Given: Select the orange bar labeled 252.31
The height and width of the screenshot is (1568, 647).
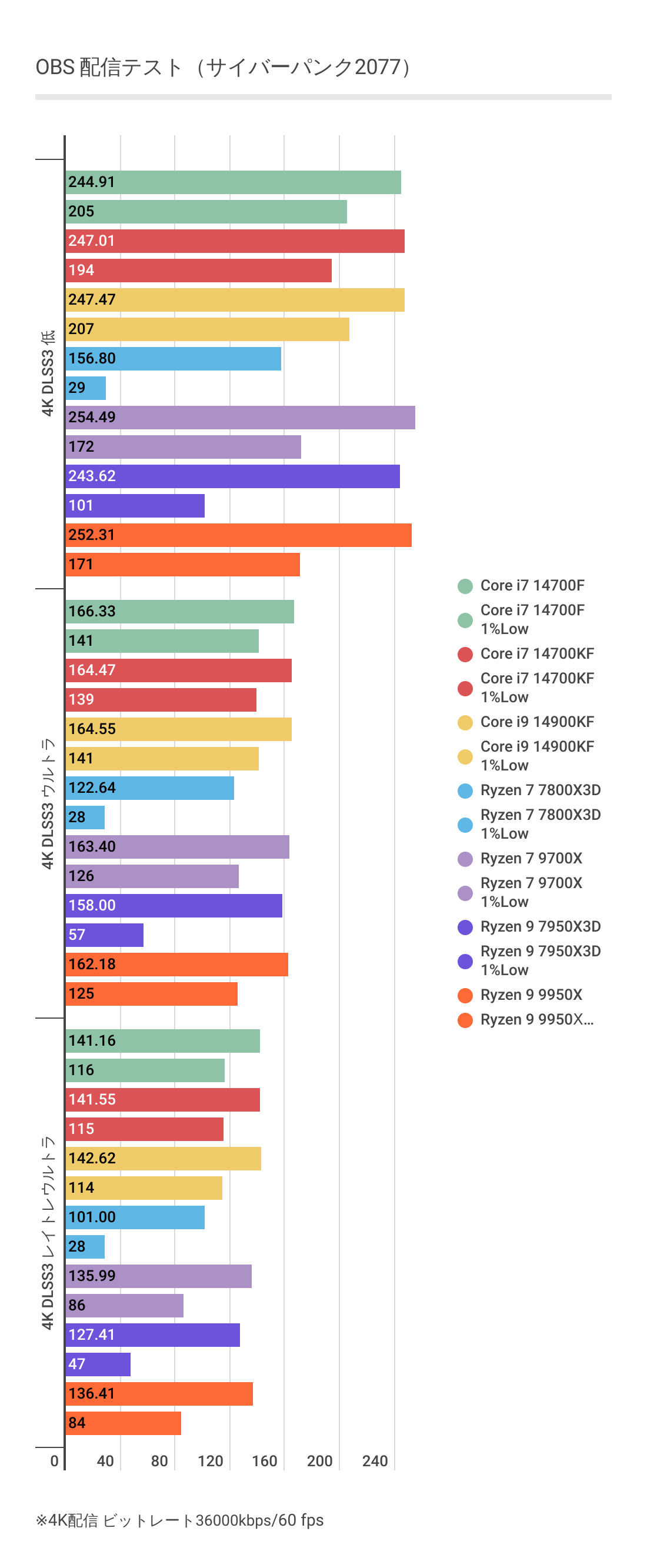Looking at the screenshot, I should tap(238, 535).
